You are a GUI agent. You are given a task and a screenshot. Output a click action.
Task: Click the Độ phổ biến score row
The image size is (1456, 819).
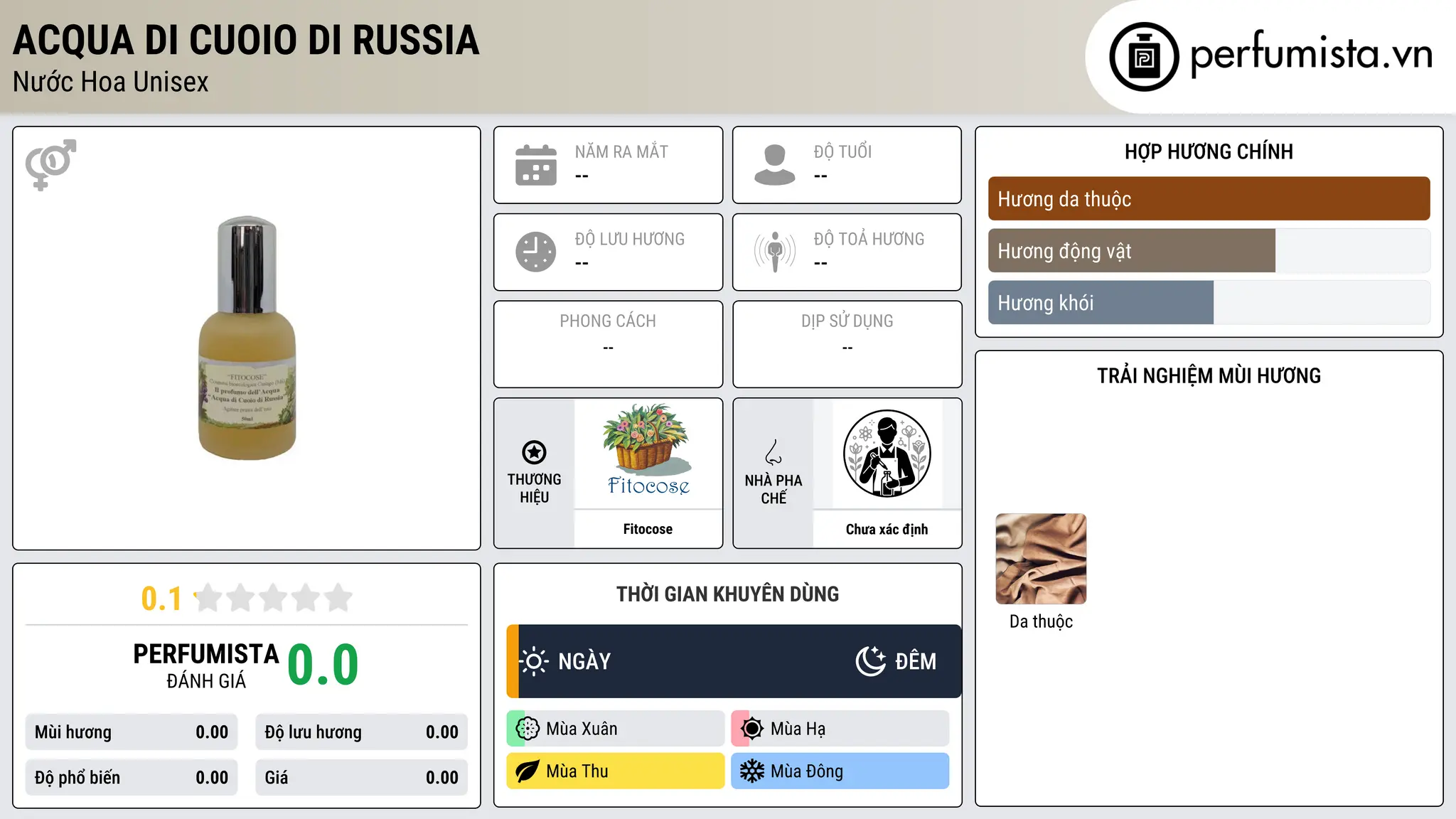pos(132,778)
